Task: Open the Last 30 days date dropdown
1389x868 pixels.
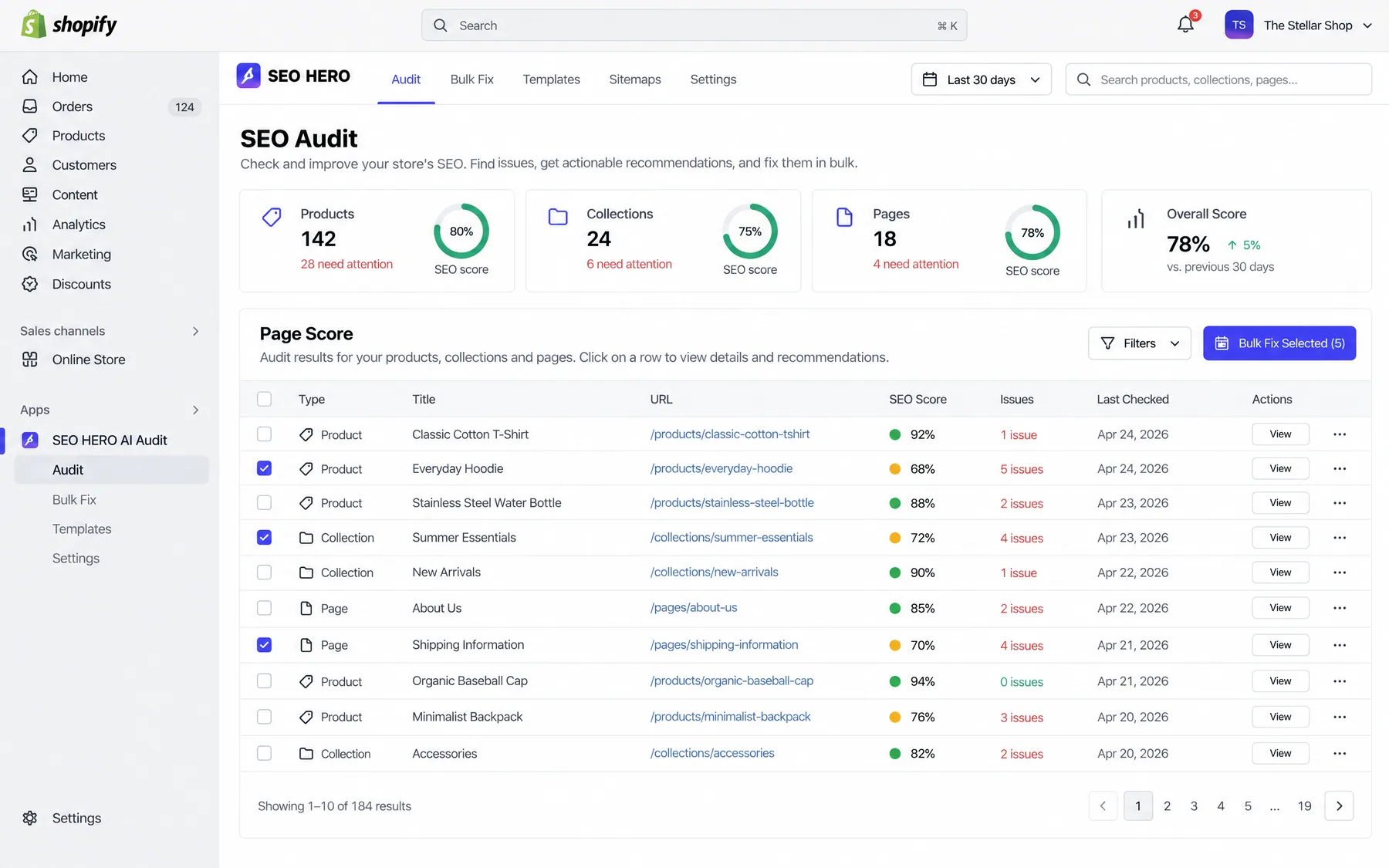Action: coord(981,79)
